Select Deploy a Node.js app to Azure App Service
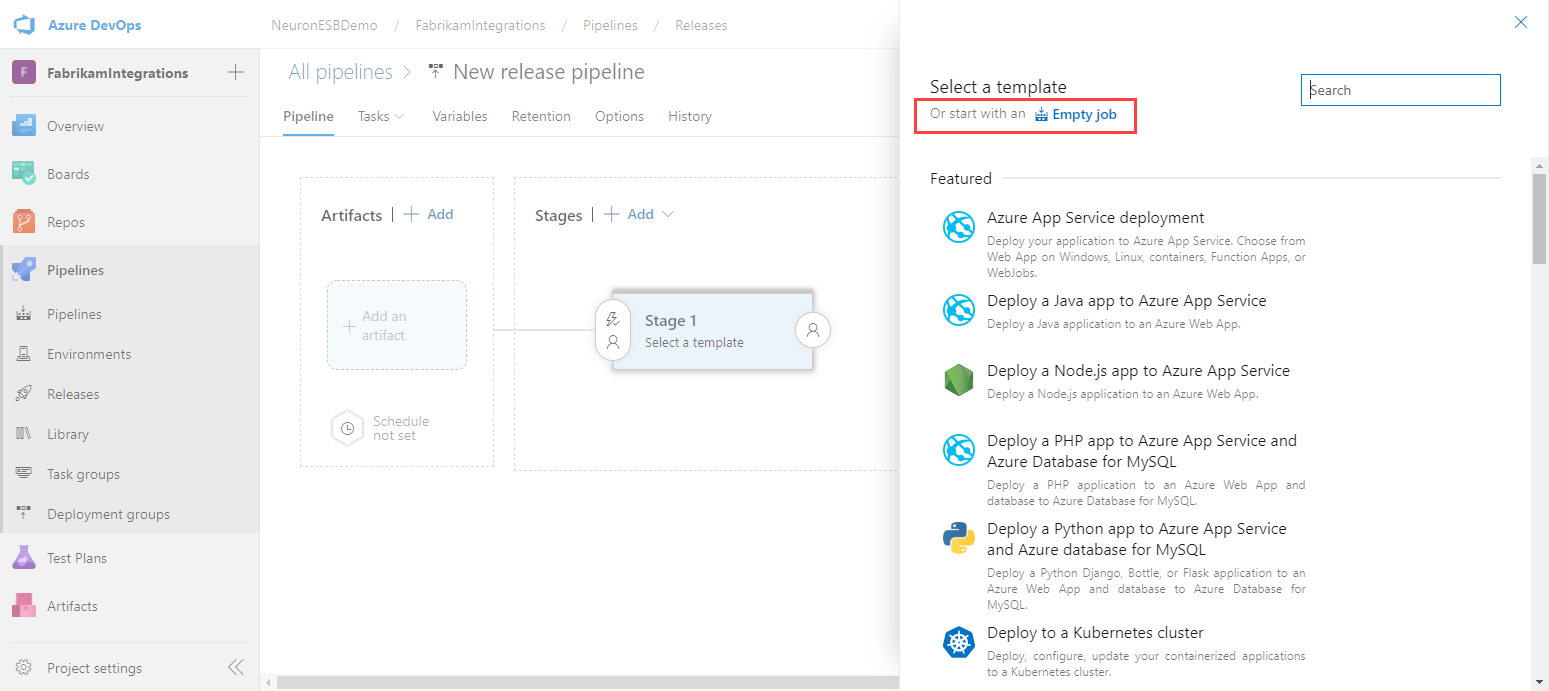 [x=1139, y=370]
